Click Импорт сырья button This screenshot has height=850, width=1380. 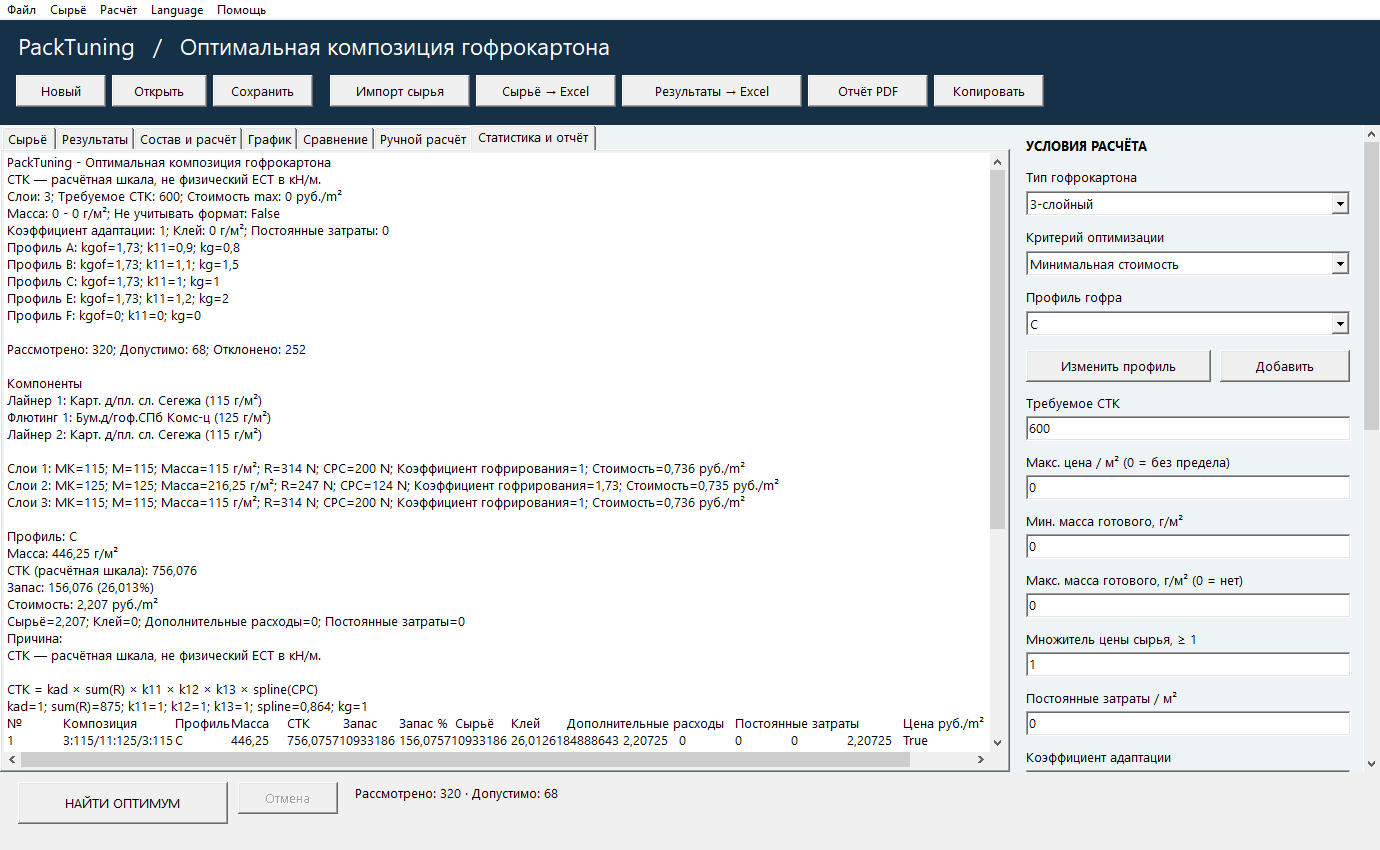click(399, 91)
